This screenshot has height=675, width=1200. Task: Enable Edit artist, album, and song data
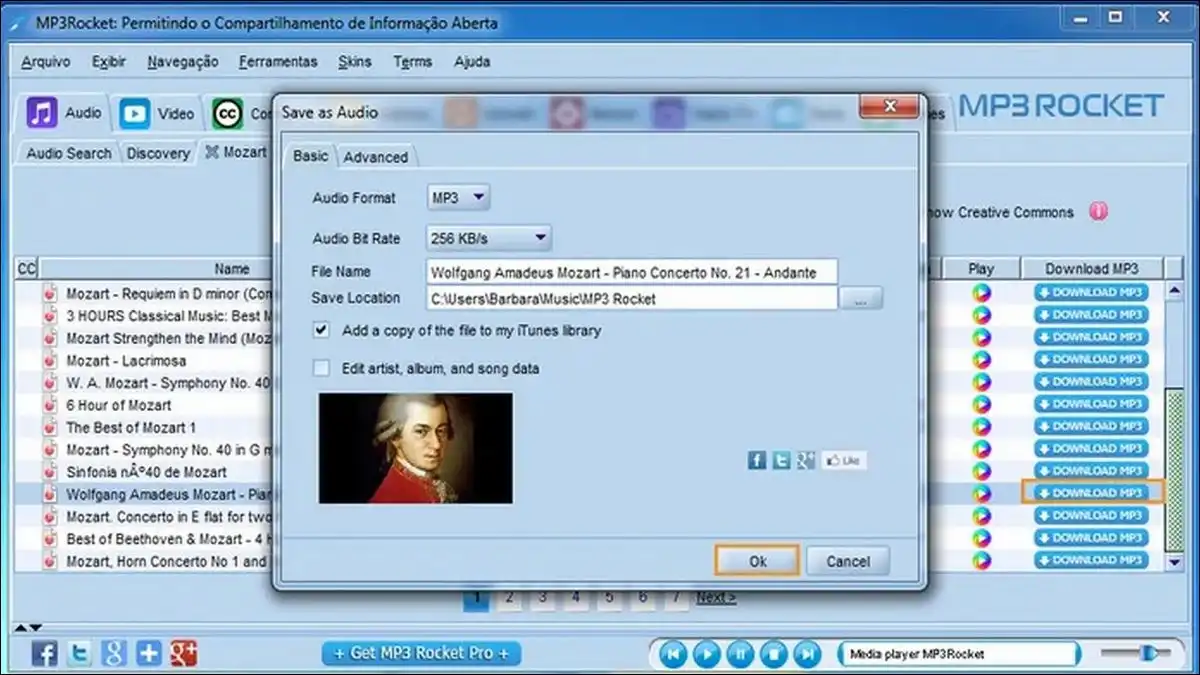click(x=321, y=368)
